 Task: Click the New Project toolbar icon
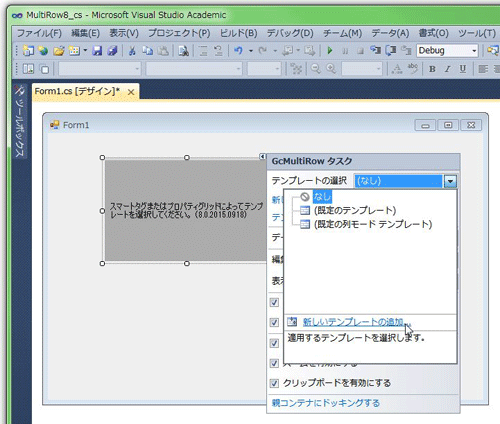28,51
